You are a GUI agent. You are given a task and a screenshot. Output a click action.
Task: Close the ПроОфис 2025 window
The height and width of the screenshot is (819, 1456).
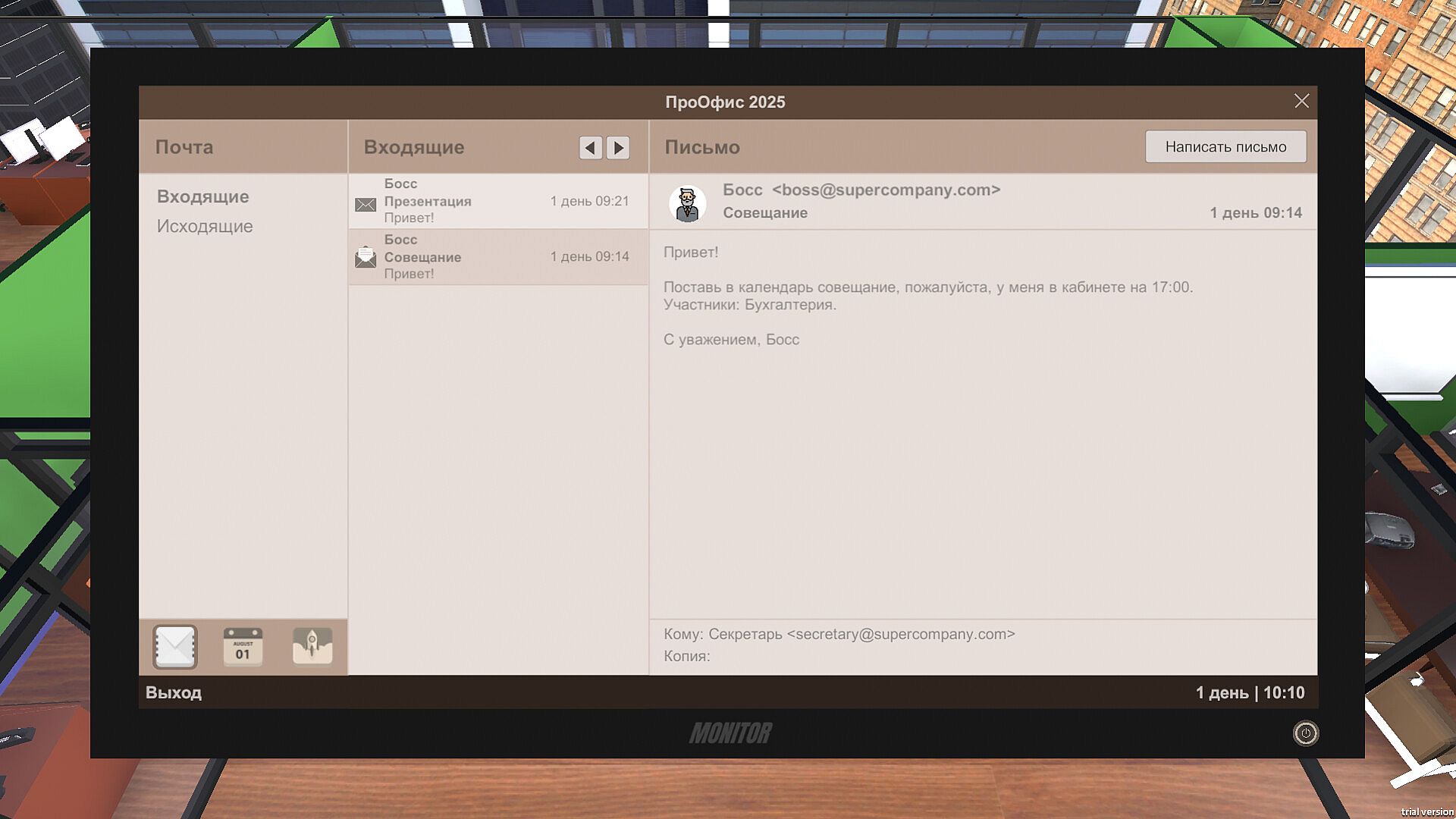click(1301, 101)
